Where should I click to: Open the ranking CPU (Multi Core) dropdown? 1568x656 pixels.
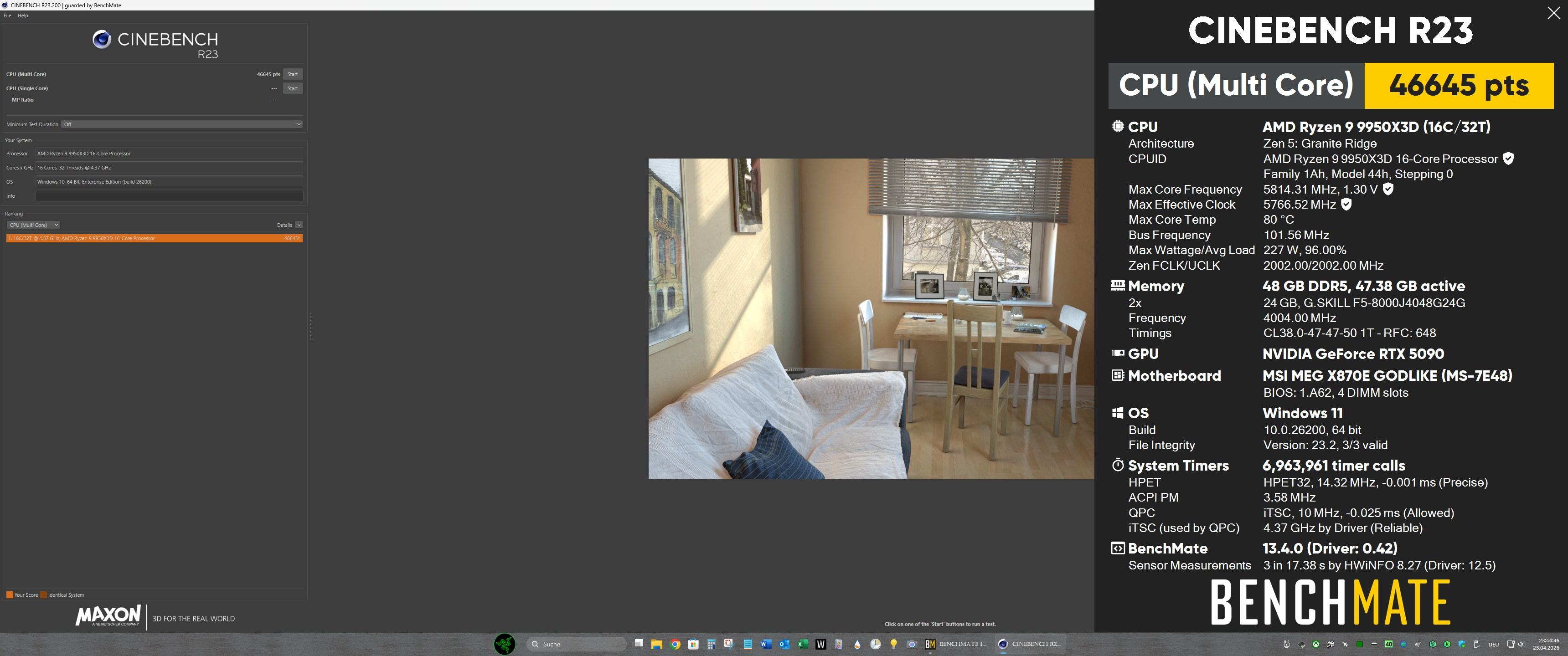pyautogui.click(x=33, y=225)
